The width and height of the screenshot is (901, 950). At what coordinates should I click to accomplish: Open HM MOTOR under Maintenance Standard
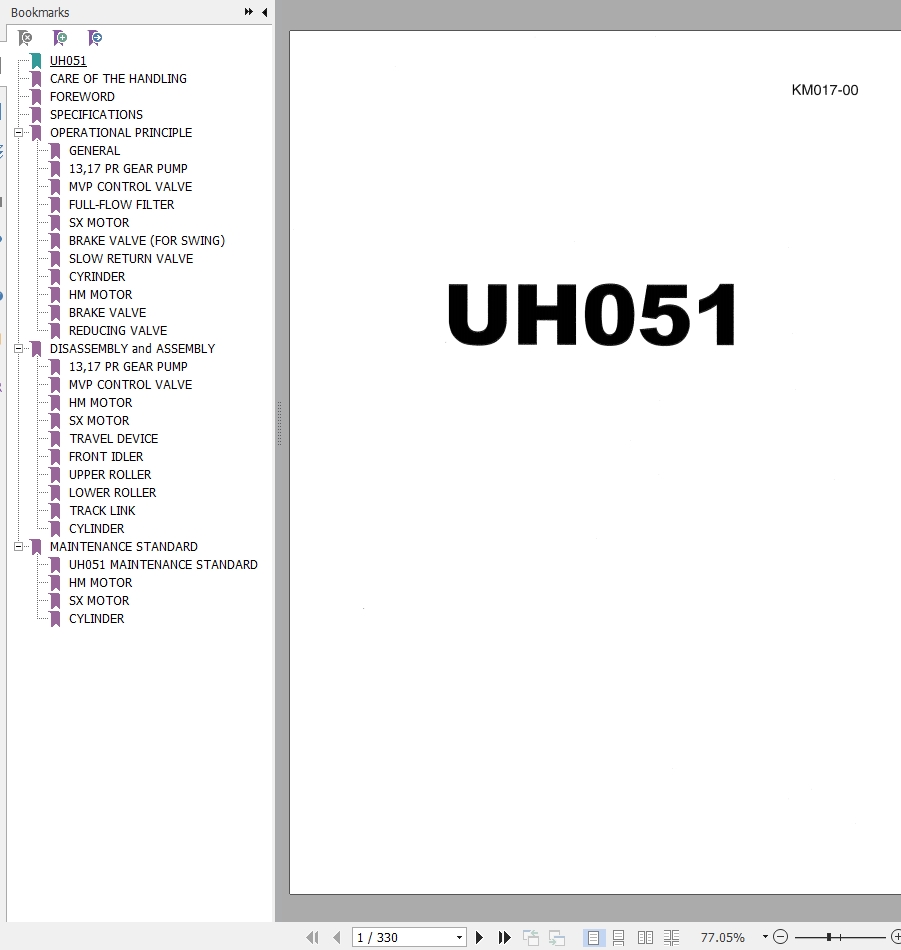(100, 583)
